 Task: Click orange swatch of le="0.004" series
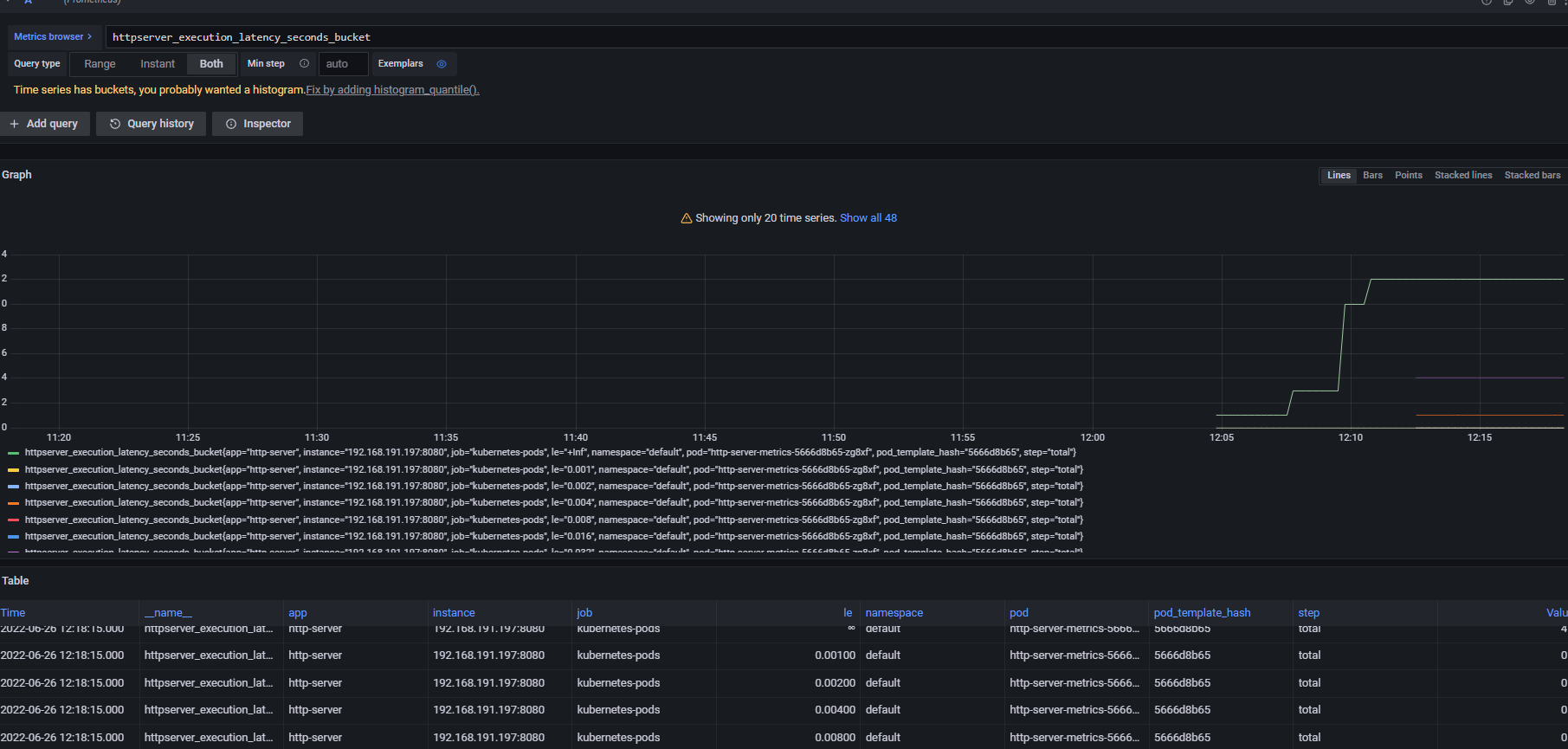[13, 503]
